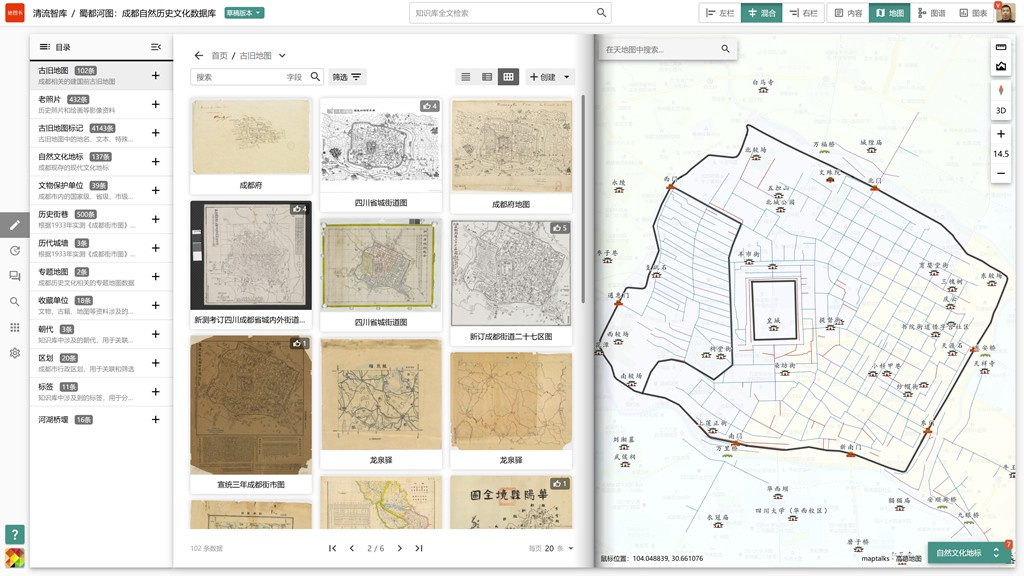This screenshot has height=576, width=1024.
Task: Collapse the 目录 directory panel
Action: [156, 47]
